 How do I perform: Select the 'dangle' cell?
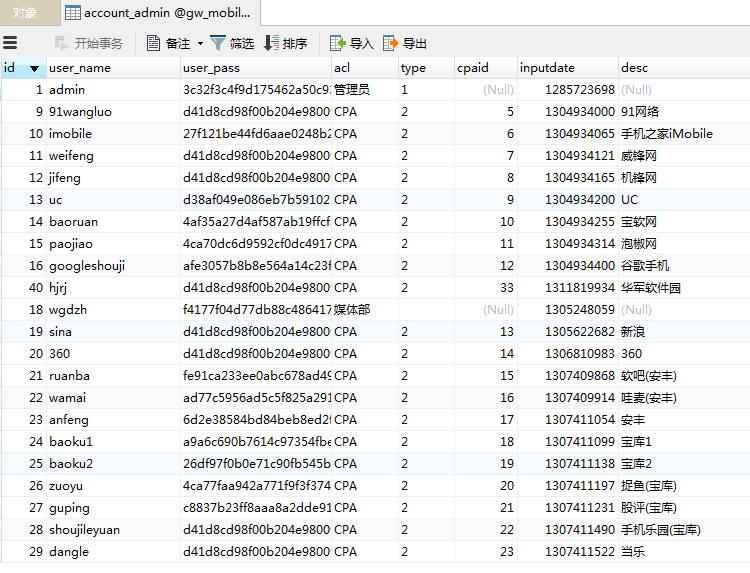click(113, 551)
